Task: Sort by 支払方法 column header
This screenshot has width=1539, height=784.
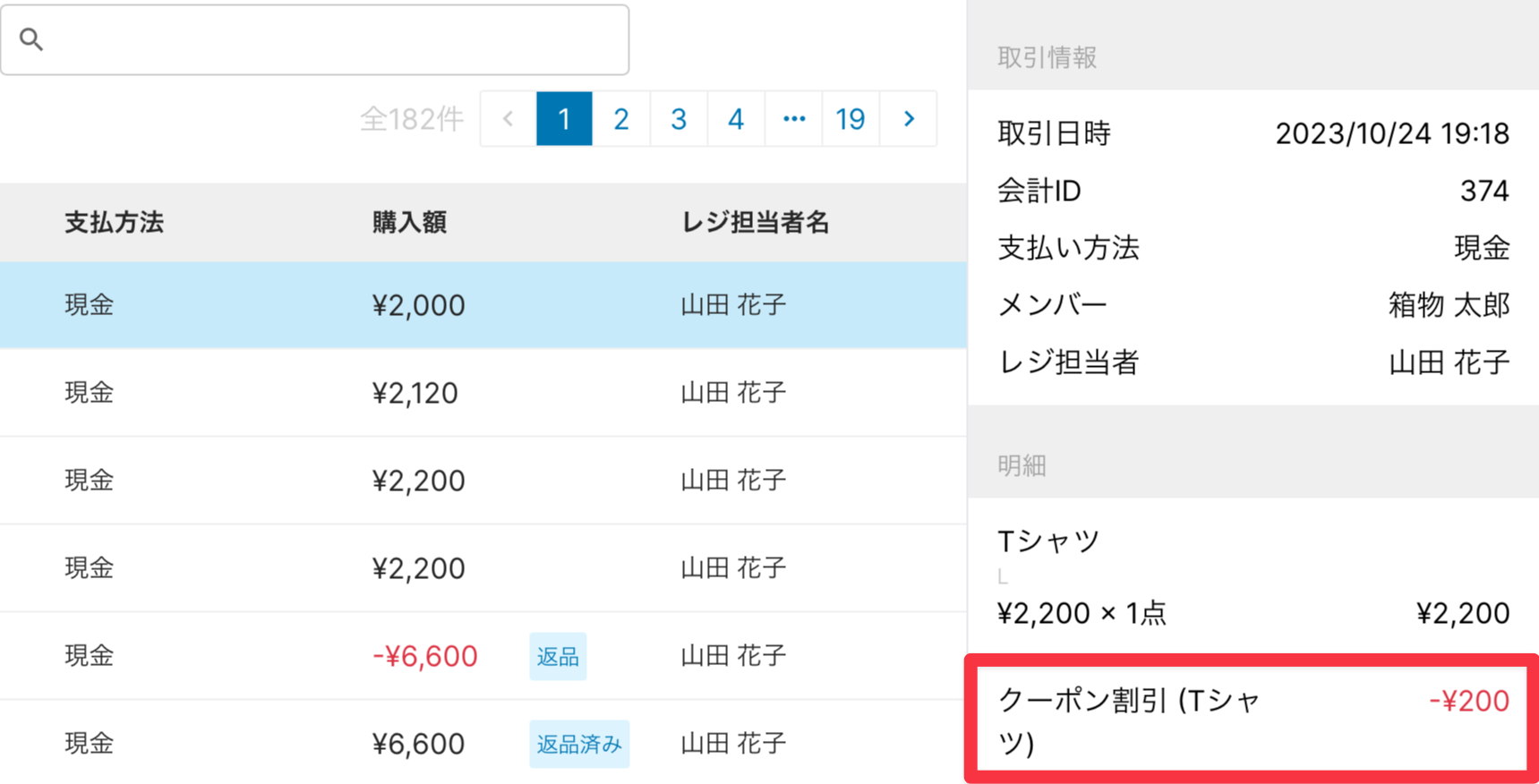Action: (x=114, y=223)
